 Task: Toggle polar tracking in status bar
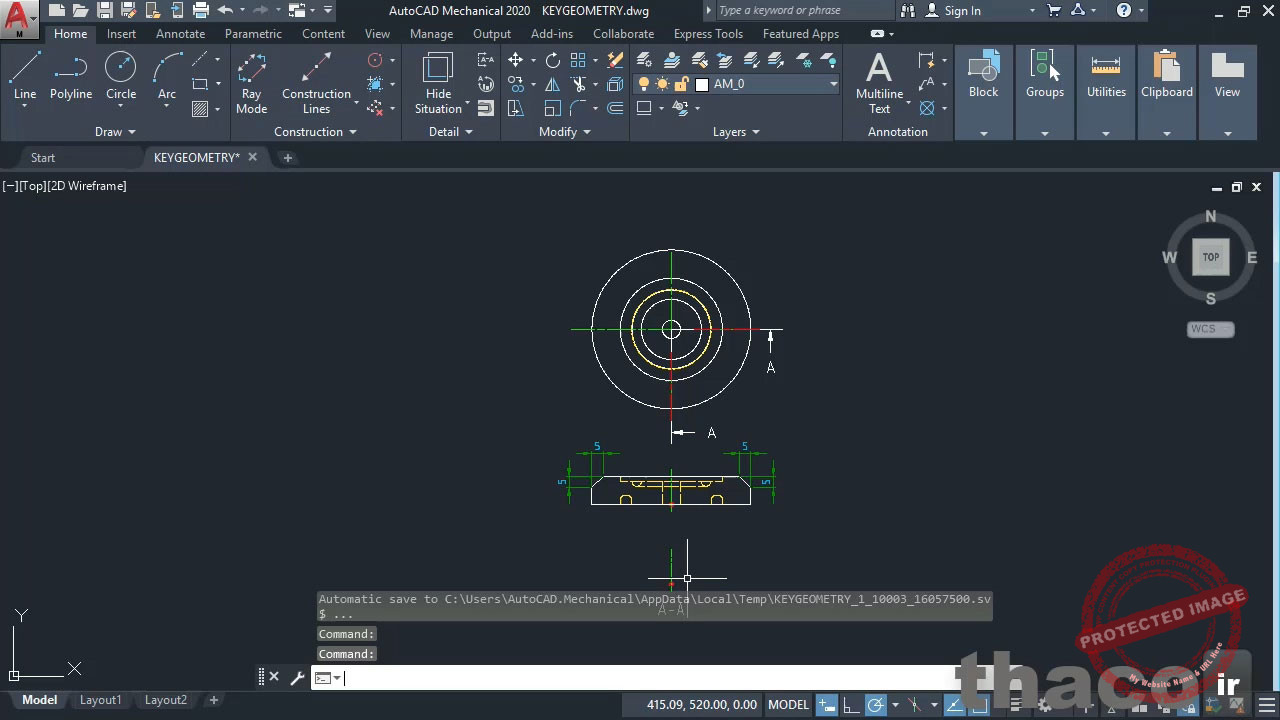point(876,704)
